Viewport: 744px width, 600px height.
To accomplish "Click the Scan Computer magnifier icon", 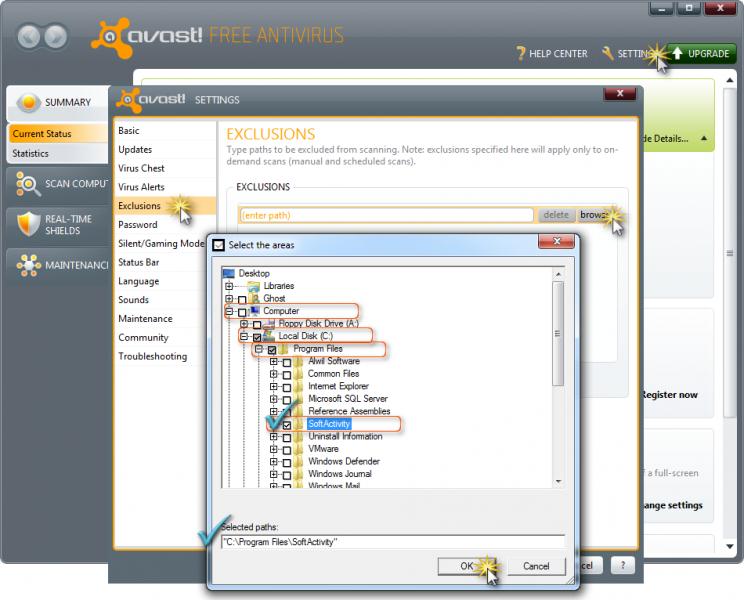I will point(28,184).
